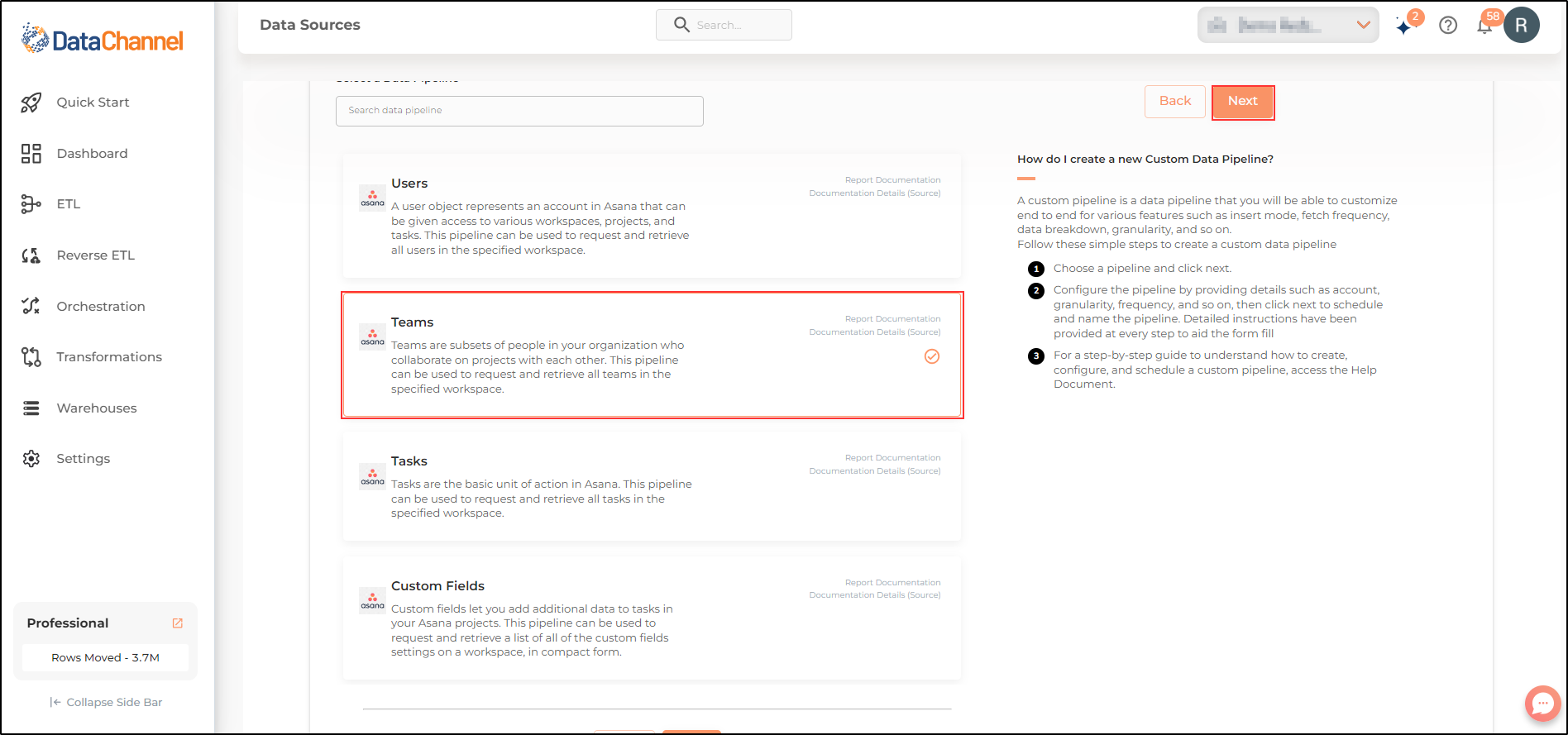The width and height of the screenshot is (1568, 735).
Task: Open Professional plan external link icon
Action: [x=177, y=623]
